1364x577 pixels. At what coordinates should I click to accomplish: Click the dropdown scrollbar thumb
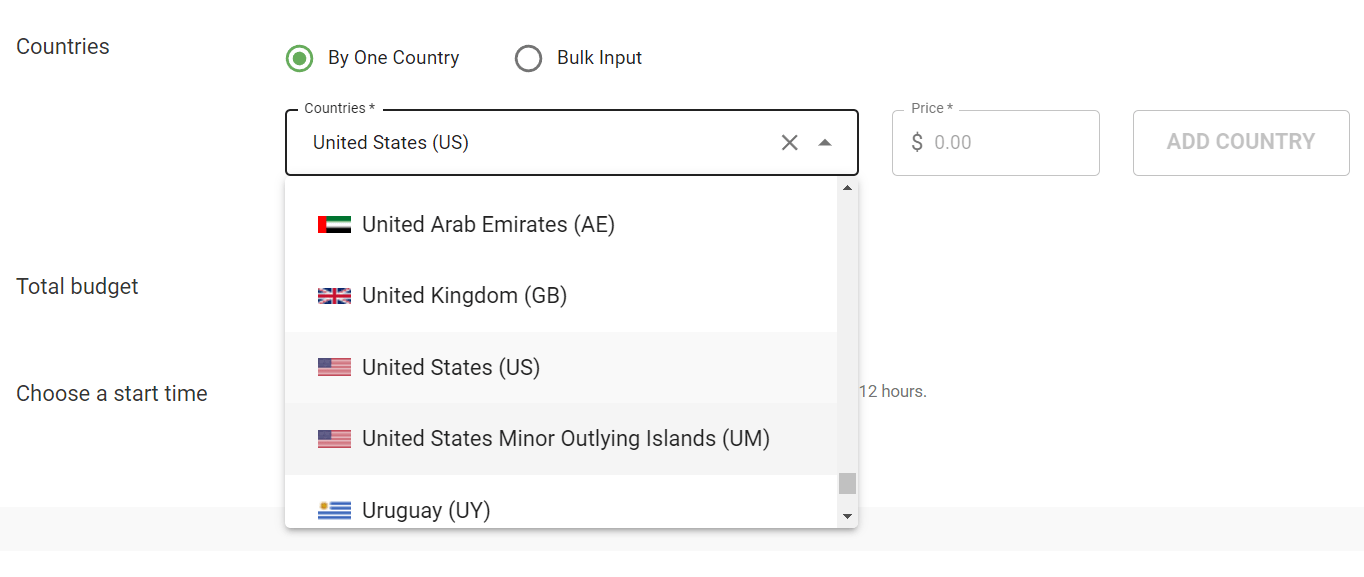(847, 485)
